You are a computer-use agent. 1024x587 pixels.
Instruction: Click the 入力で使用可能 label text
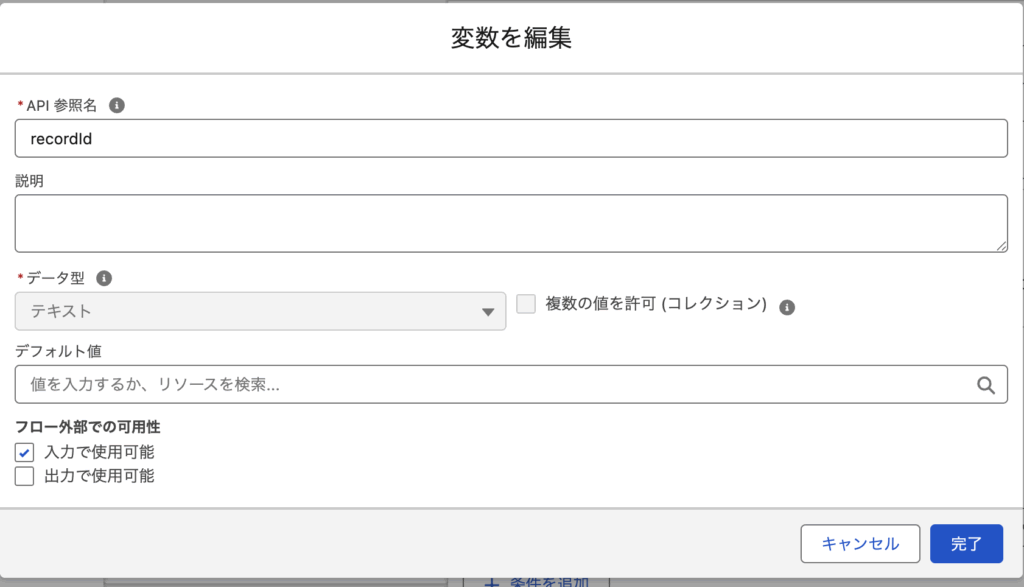click(99, 452)
